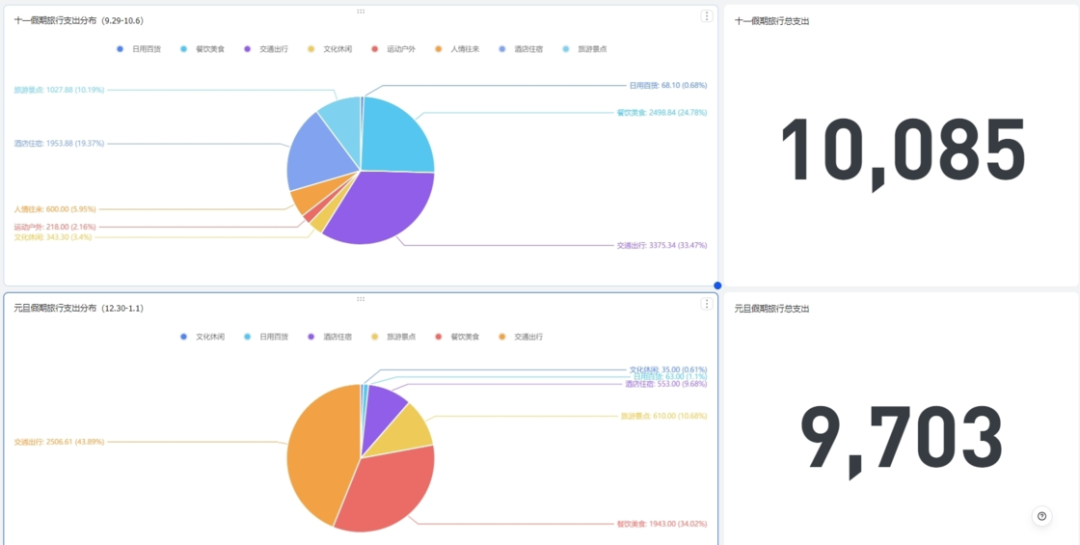This screenshot has width=1080, height=545.
Task: Click title 十一假期旅行支出分布 (9.29-10.6)
Action: (79, 21)
